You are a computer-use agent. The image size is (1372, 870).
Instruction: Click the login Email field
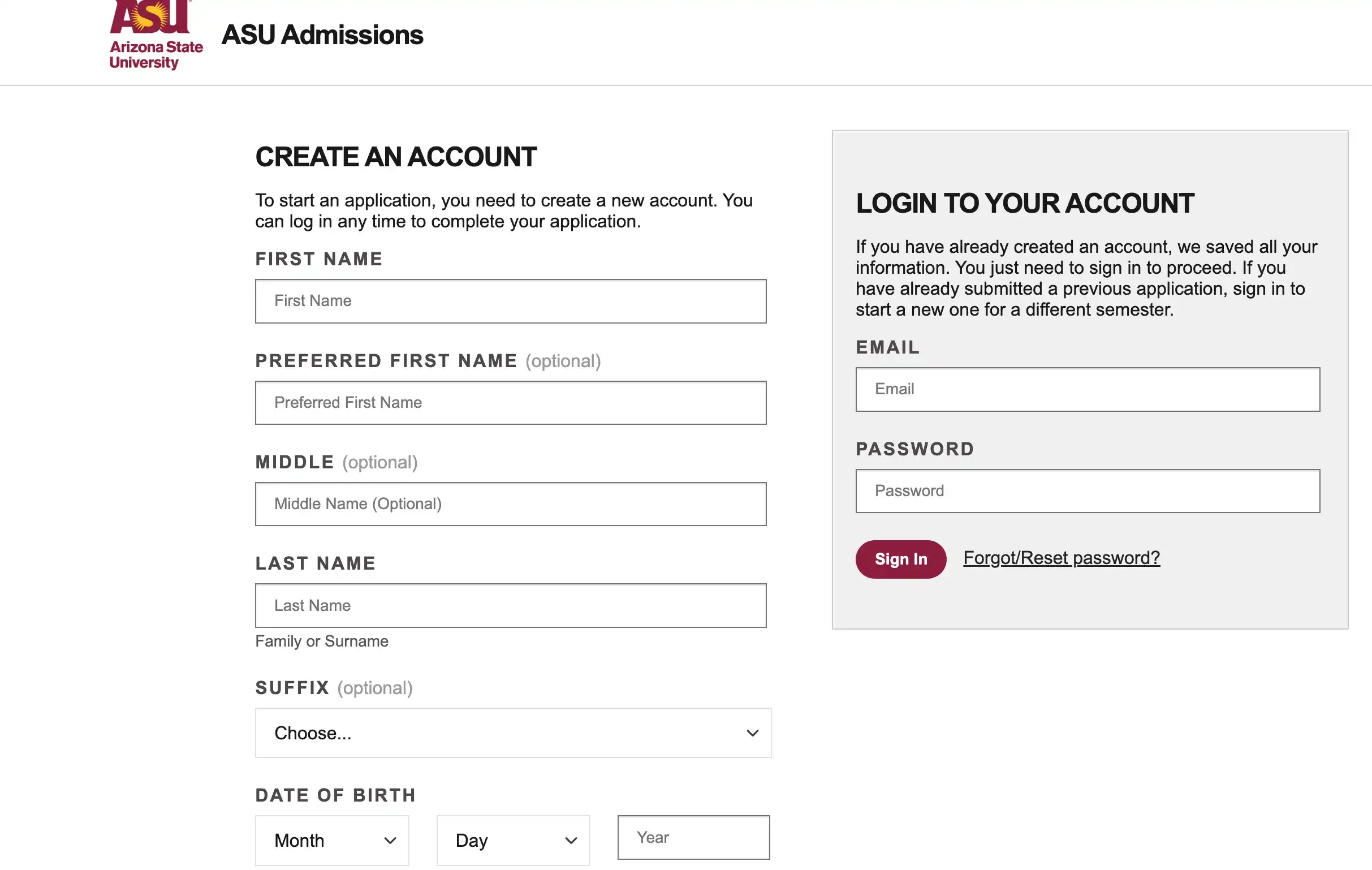point(1087,390)
